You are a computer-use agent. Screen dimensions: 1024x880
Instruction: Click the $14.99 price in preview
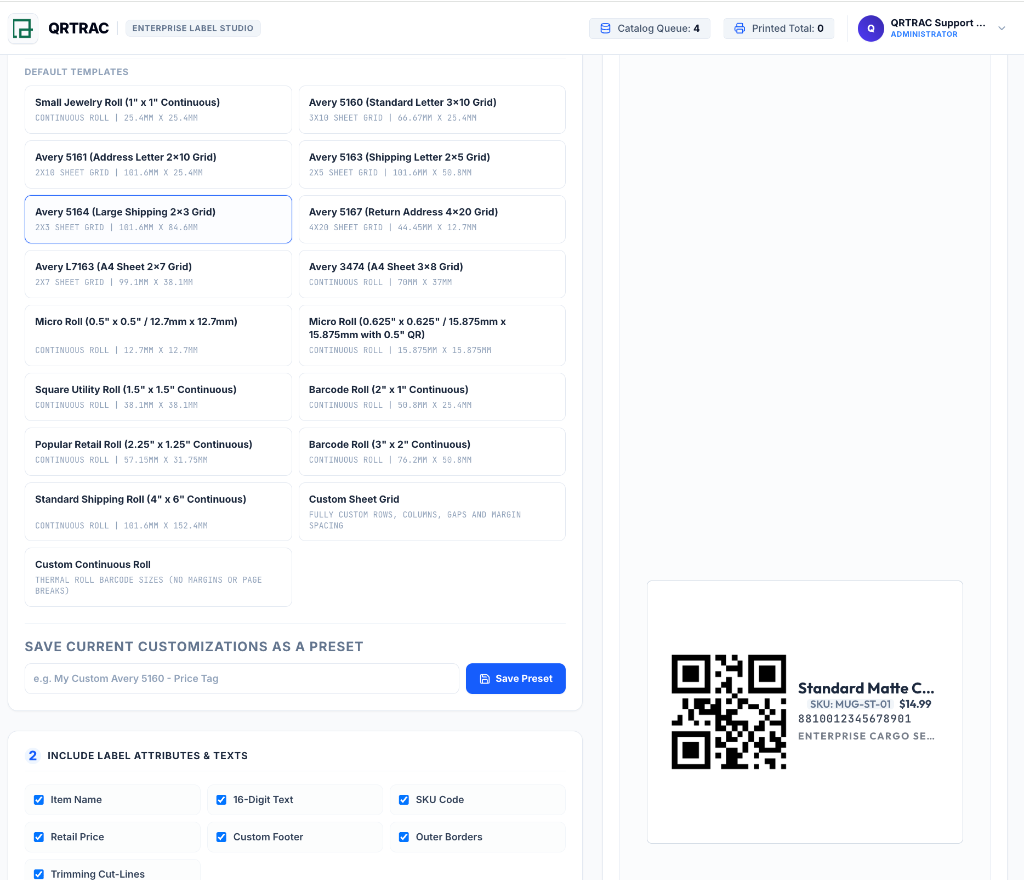tap(916, 704)
